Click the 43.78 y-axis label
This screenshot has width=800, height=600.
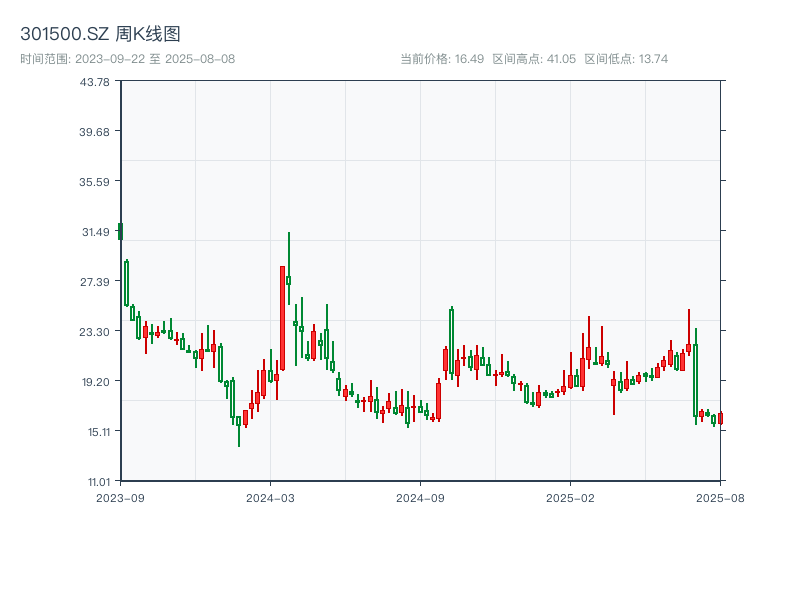[x=94, y=86]
